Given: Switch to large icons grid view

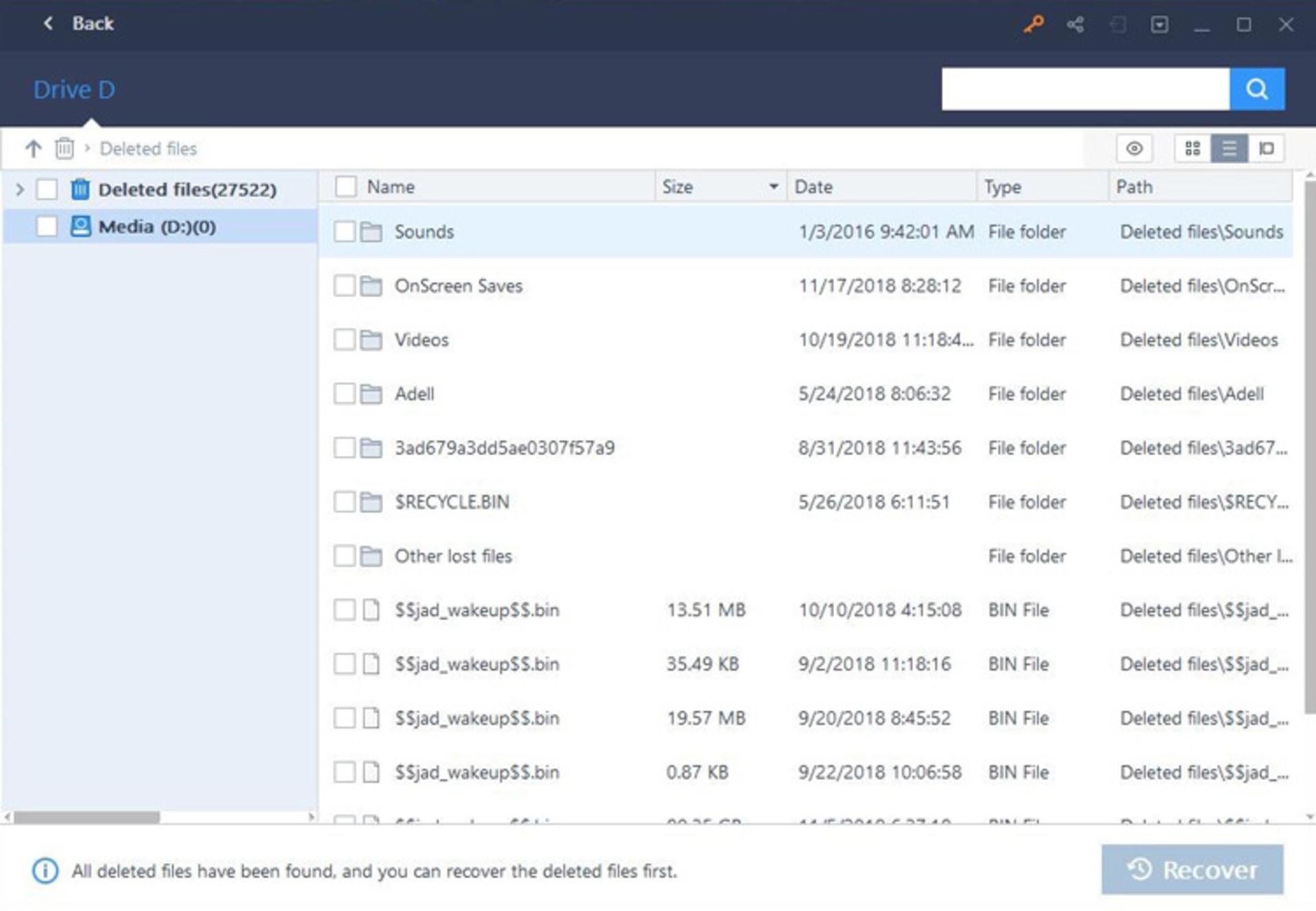Looking at the screenshot, I should pyautogui.click(x=1193, y=149).
